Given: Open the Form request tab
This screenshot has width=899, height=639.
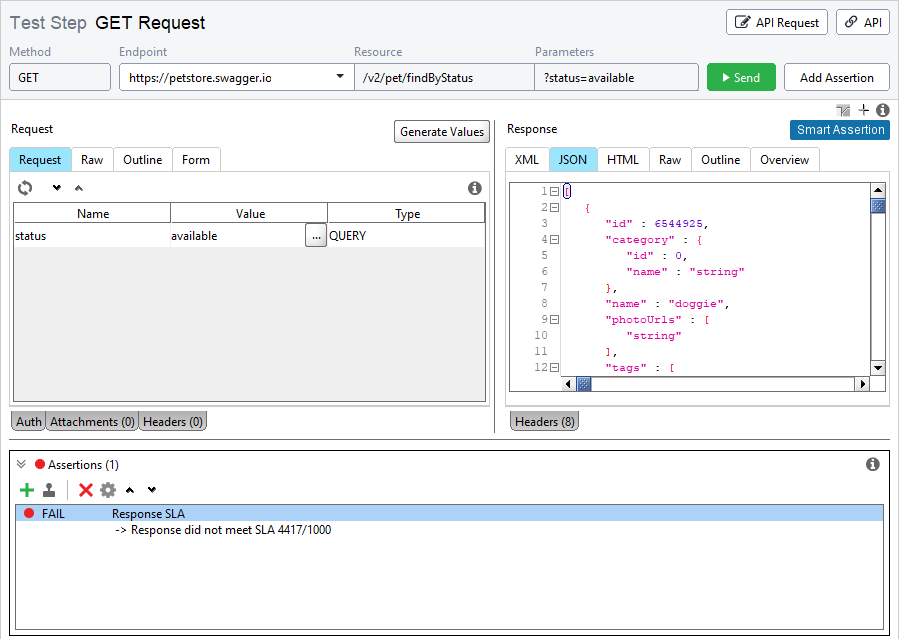Looking at the screenshot, I should point(196,160).
